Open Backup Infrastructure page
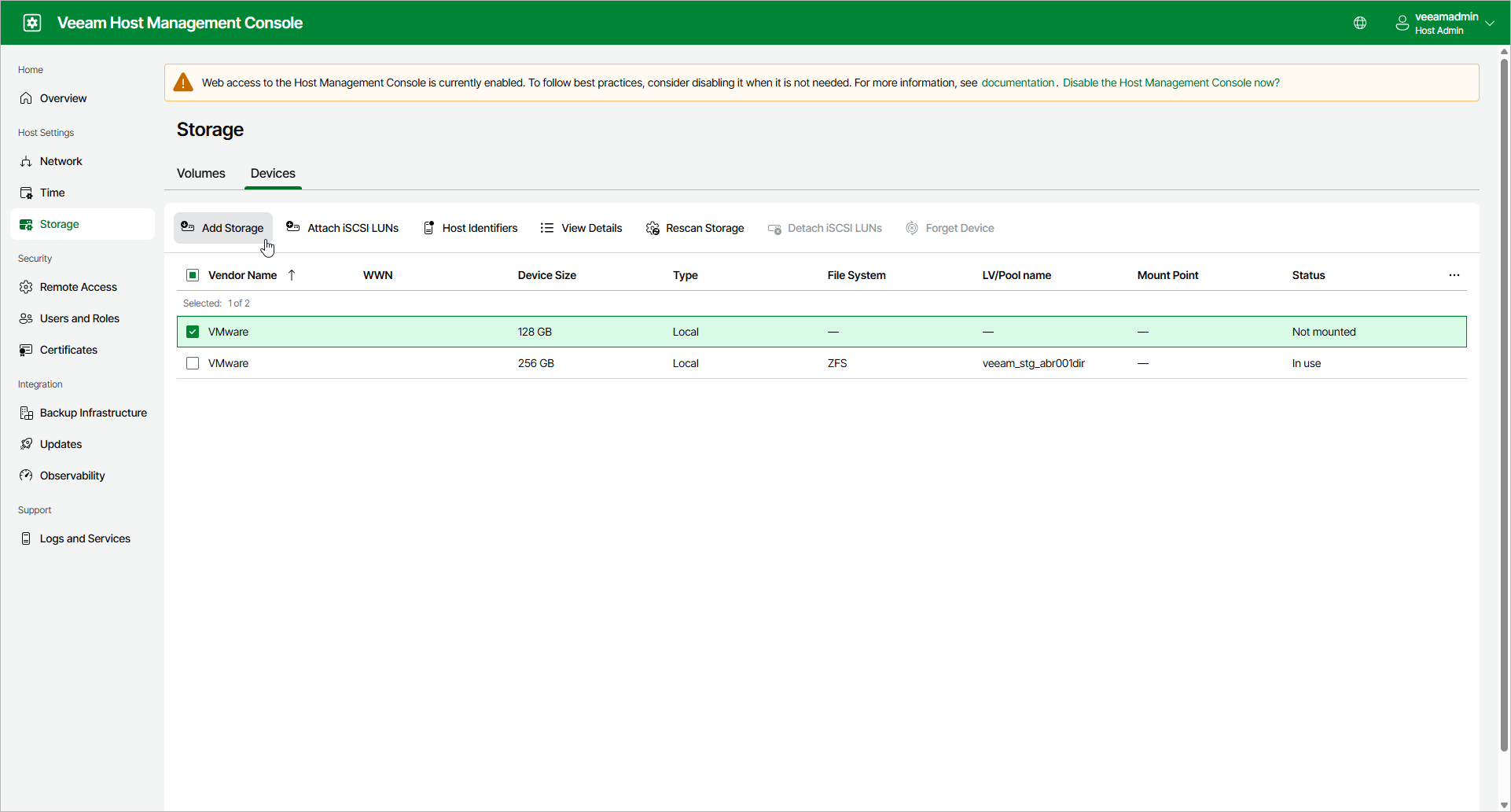The width and height of the screenshot is (1511, 812). 94,413
